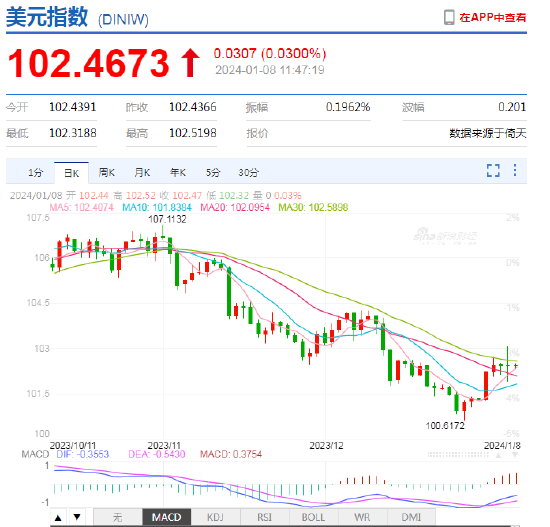Viewport: 550px width, 527px height.
Task: Click the 最高 value 102.5198
Action: coord(193,133)
